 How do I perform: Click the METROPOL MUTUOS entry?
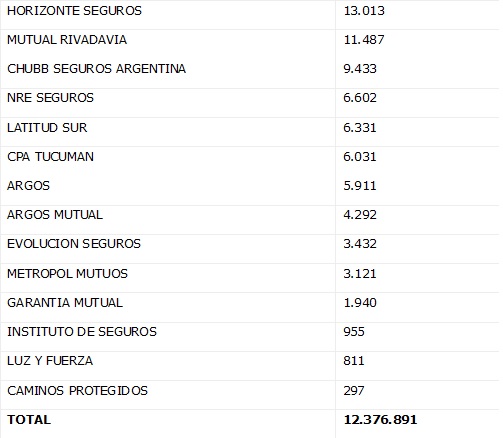(x=67, y=274)
